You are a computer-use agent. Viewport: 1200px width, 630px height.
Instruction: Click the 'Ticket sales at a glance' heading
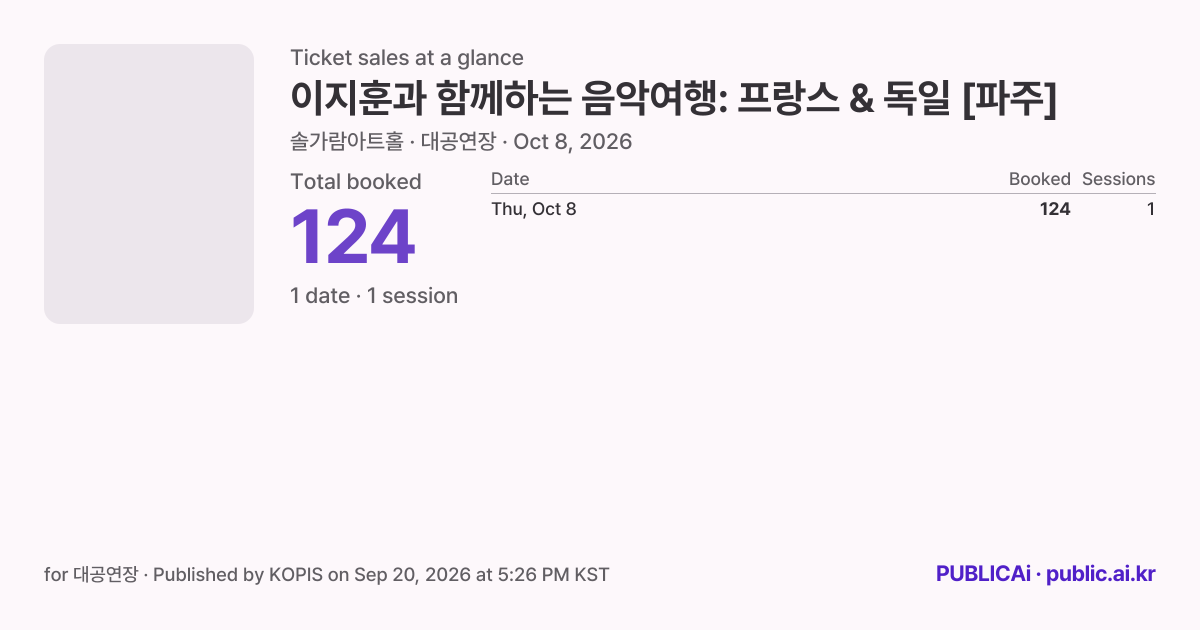coord(407,58)
